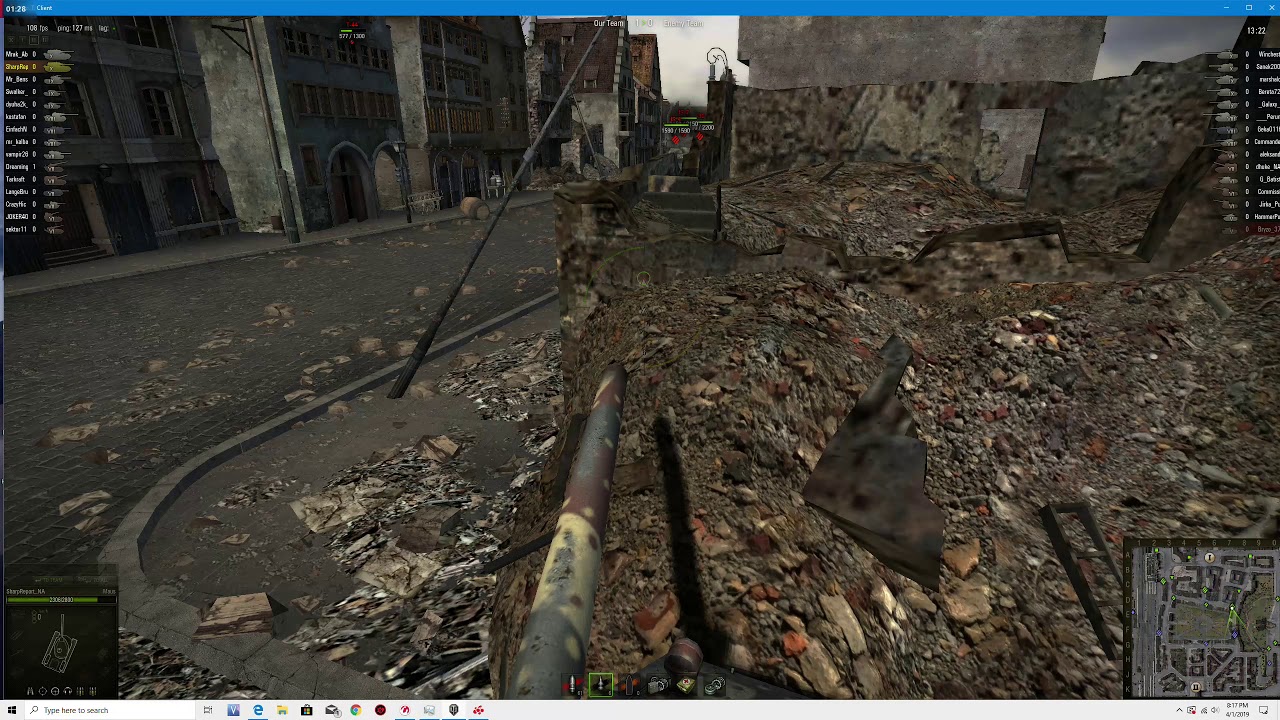Click tank icon beside LangeBru
Image resolution: width=1280 pixels, height=720 pixels.
[57, 192]
